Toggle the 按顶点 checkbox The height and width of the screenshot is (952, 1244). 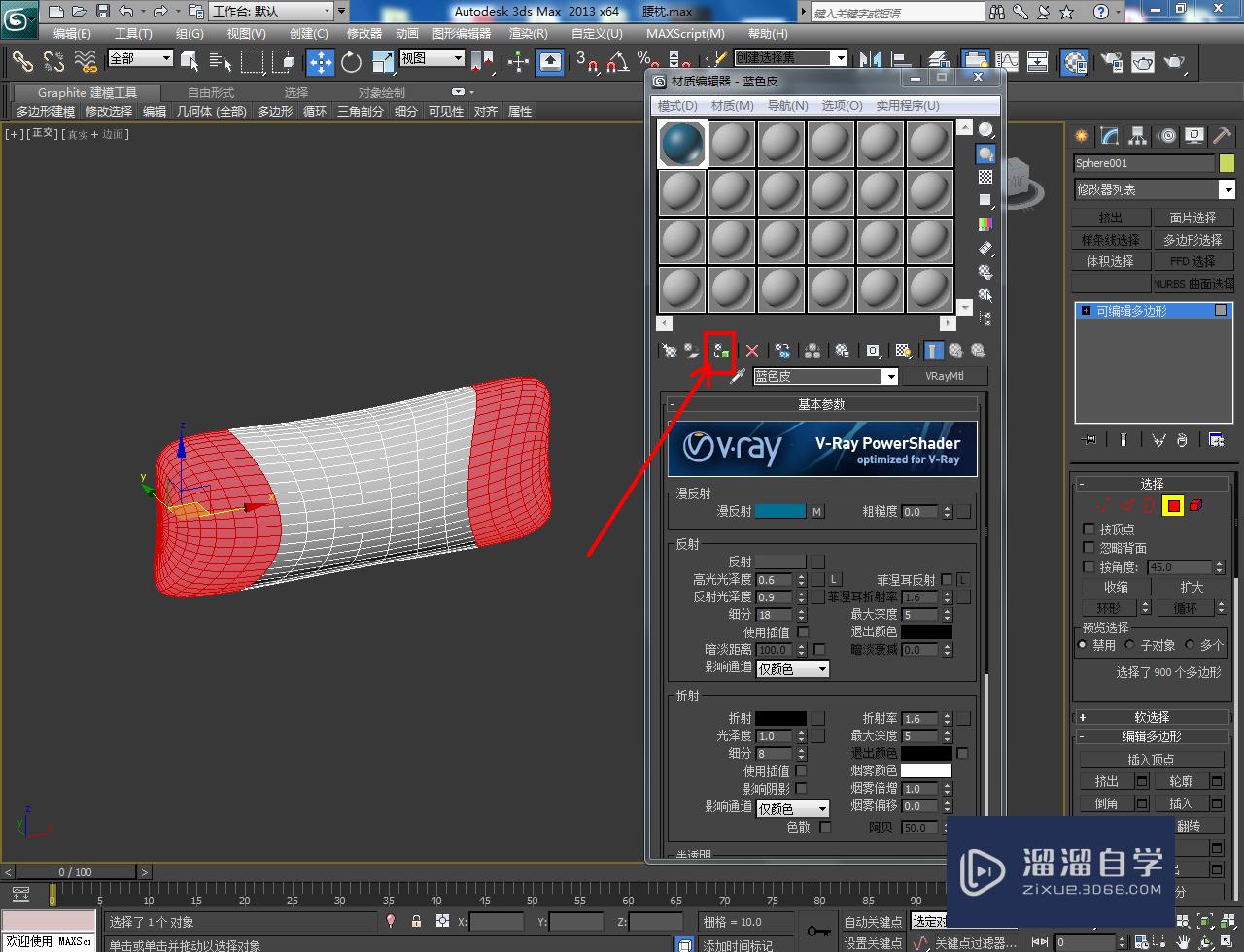[1088, 529]
